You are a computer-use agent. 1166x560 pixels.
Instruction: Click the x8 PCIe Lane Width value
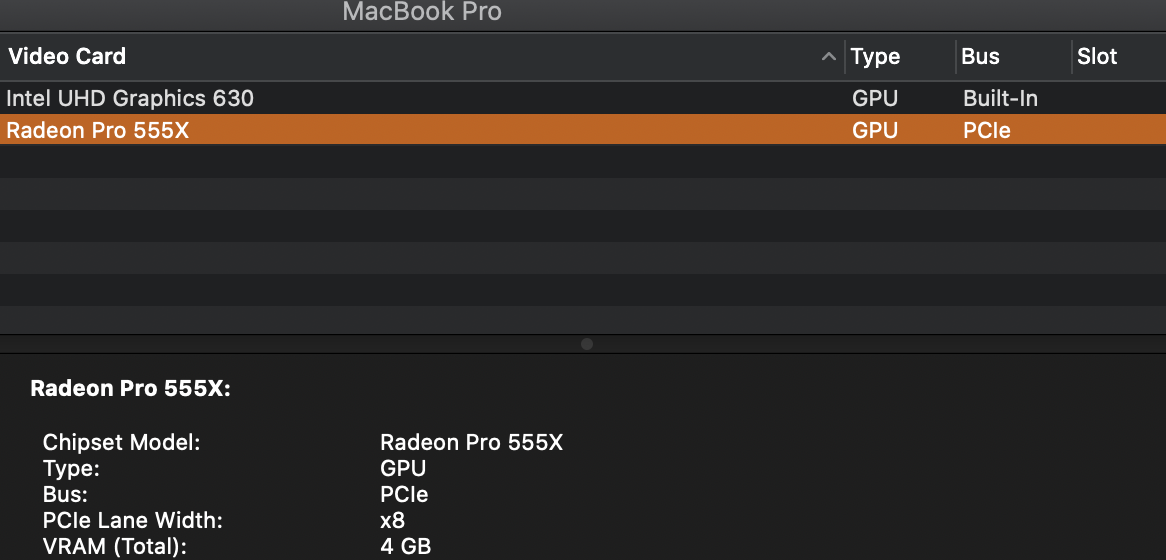pyautogui.click(x=392, y=520)
